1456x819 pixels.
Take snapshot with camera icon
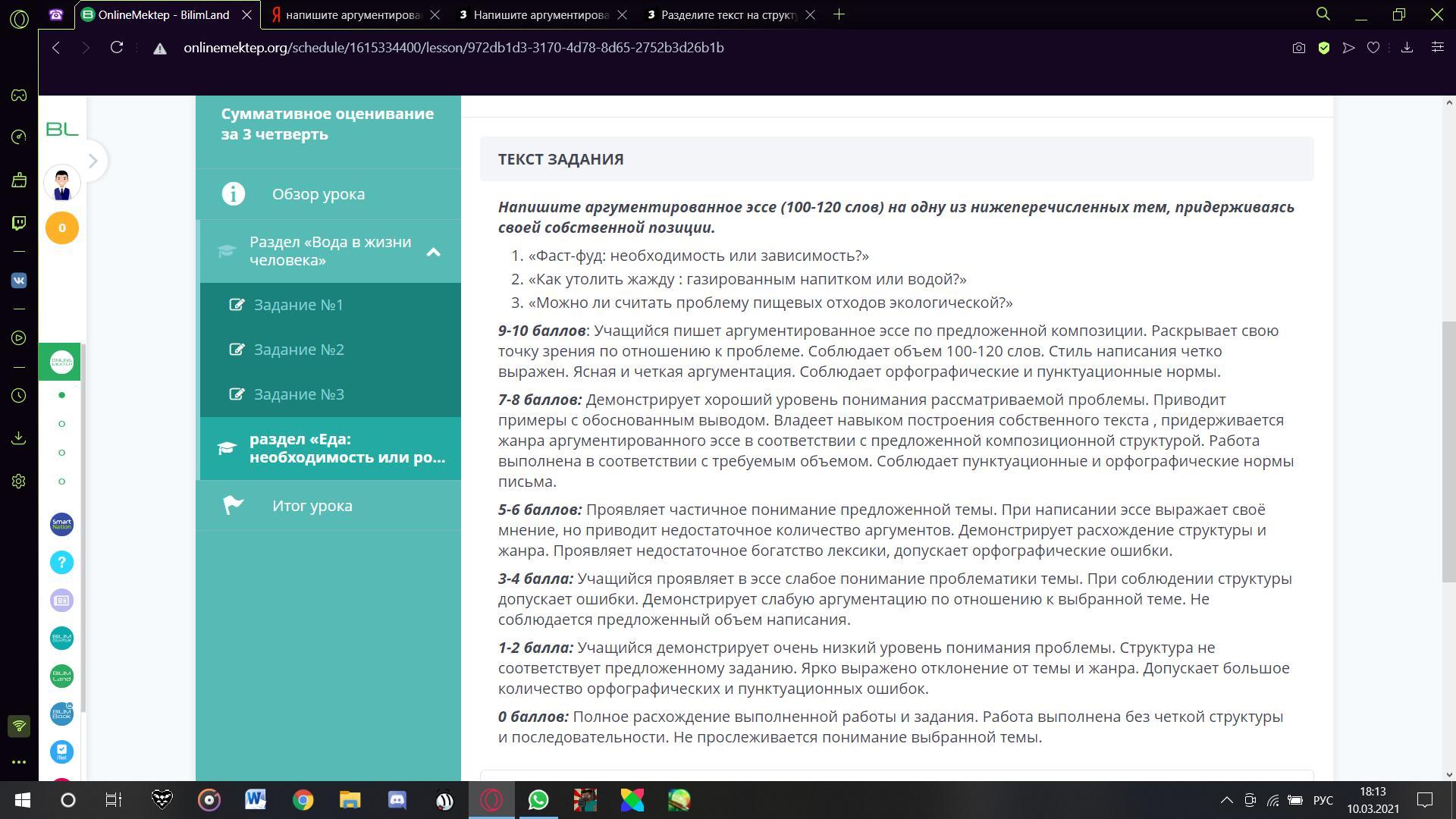1299,48
